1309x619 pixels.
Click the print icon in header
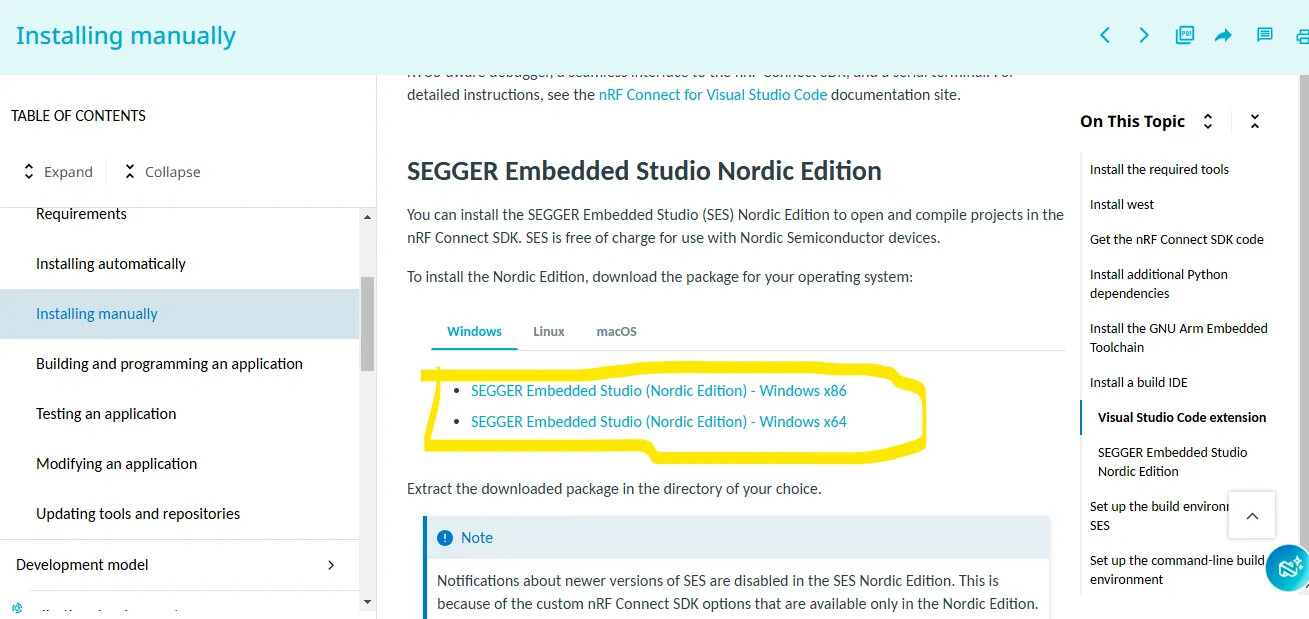coord(1302,36)
